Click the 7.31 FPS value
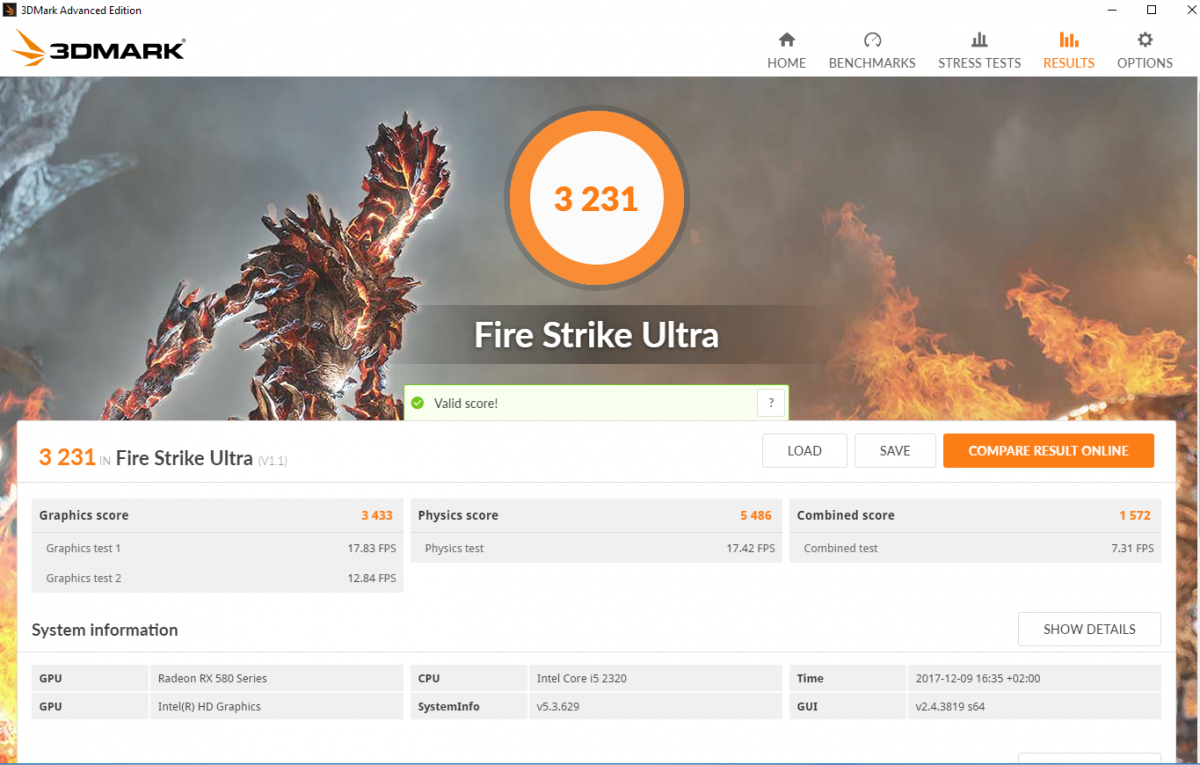The image size is (1200, 765). (1132, 548)
